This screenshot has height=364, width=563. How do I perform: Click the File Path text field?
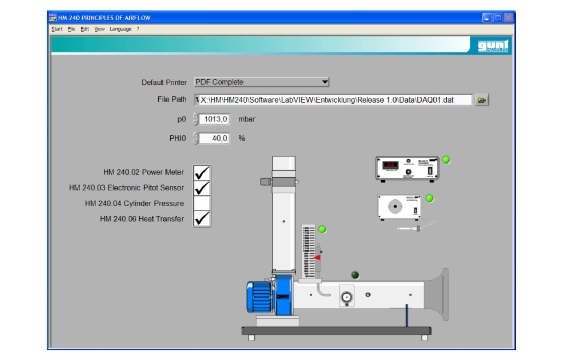(x=333, y=100)
